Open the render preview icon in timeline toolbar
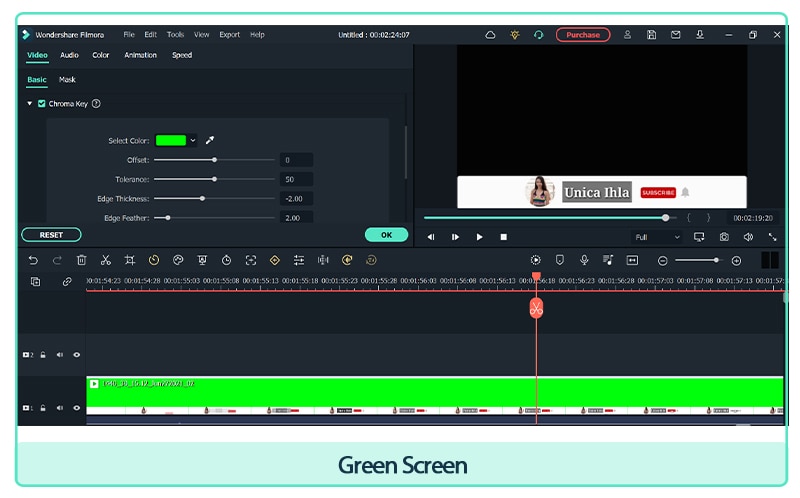800x498 pixels. tap(535, 260)
